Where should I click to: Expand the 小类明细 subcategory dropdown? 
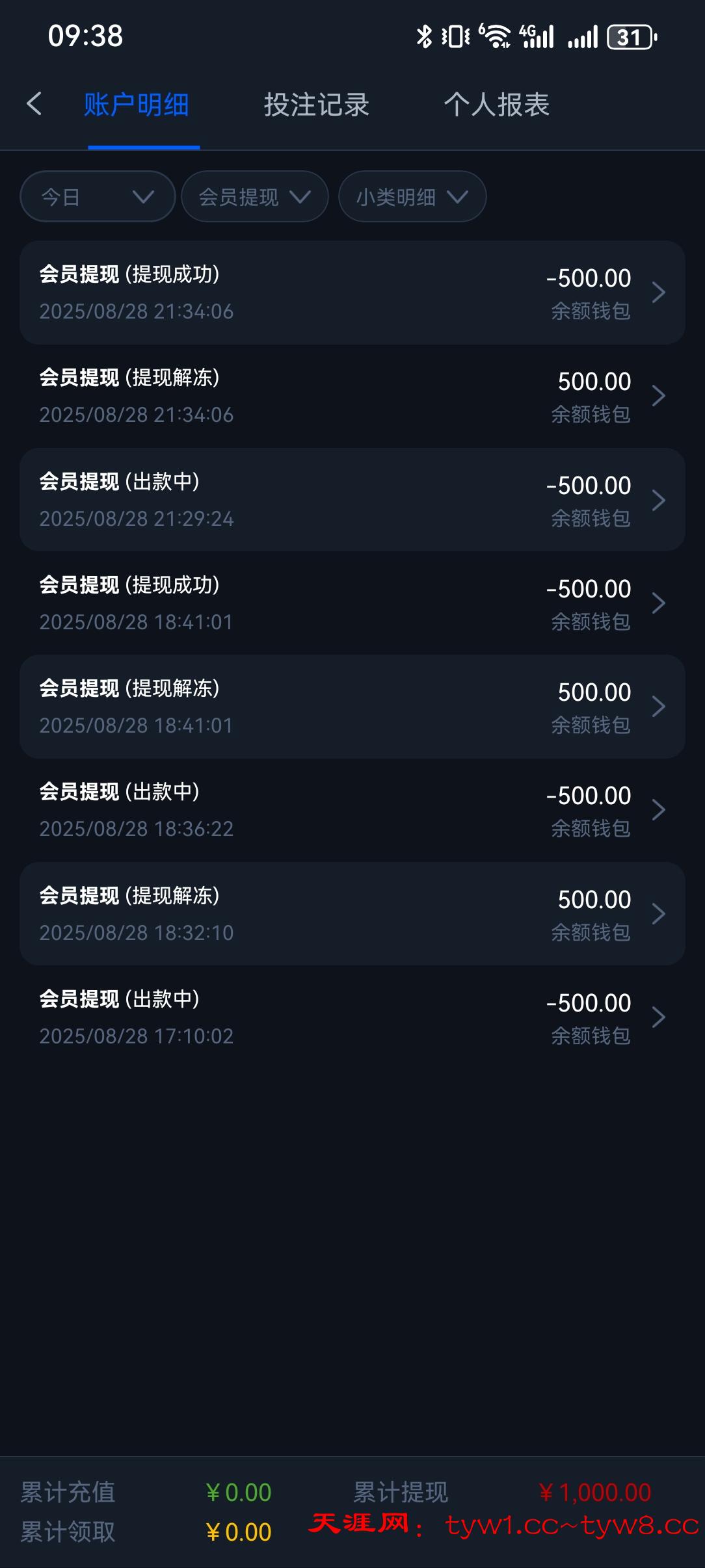coord(412,196)
